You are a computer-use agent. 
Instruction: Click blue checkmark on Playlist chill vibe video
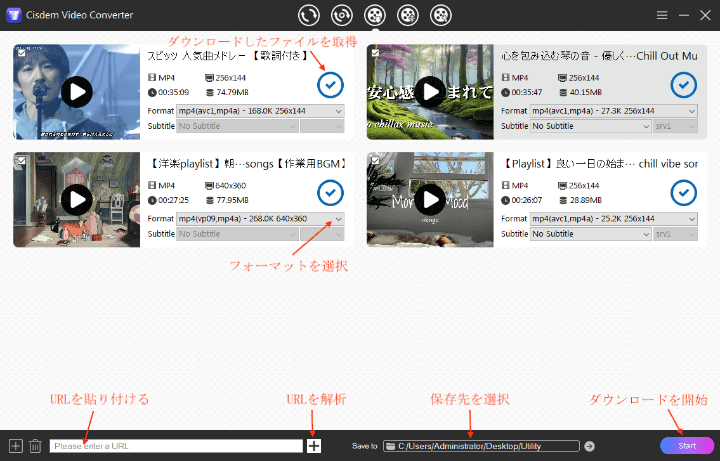coord(683,192)
